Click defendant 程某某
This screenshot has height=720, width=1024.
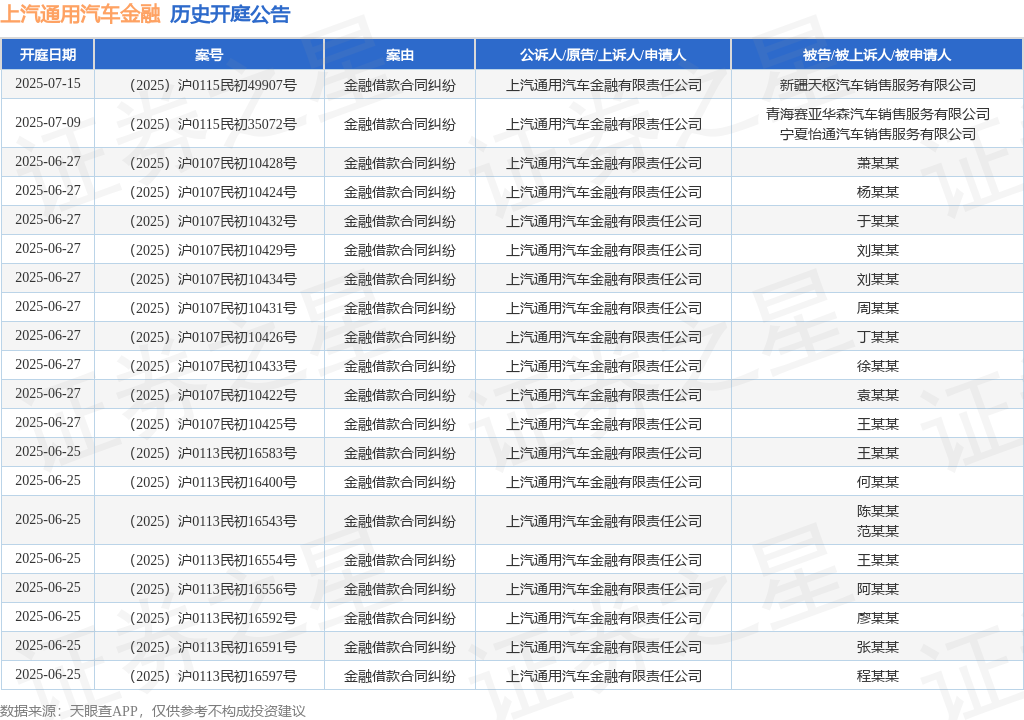878,676
